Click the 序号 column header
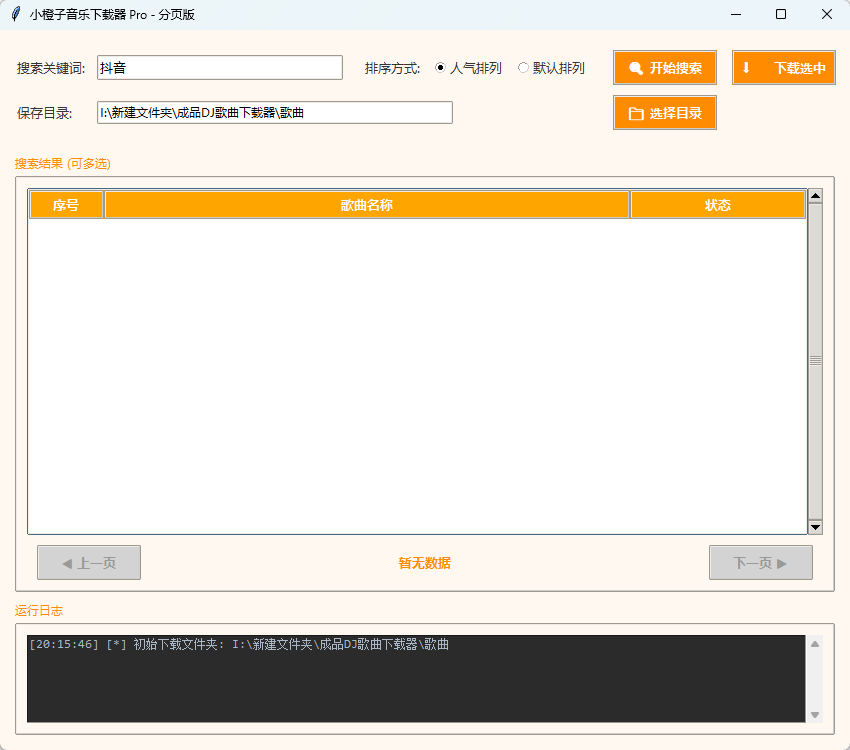This screenshot has height=750, width=850. pos(66,205)
